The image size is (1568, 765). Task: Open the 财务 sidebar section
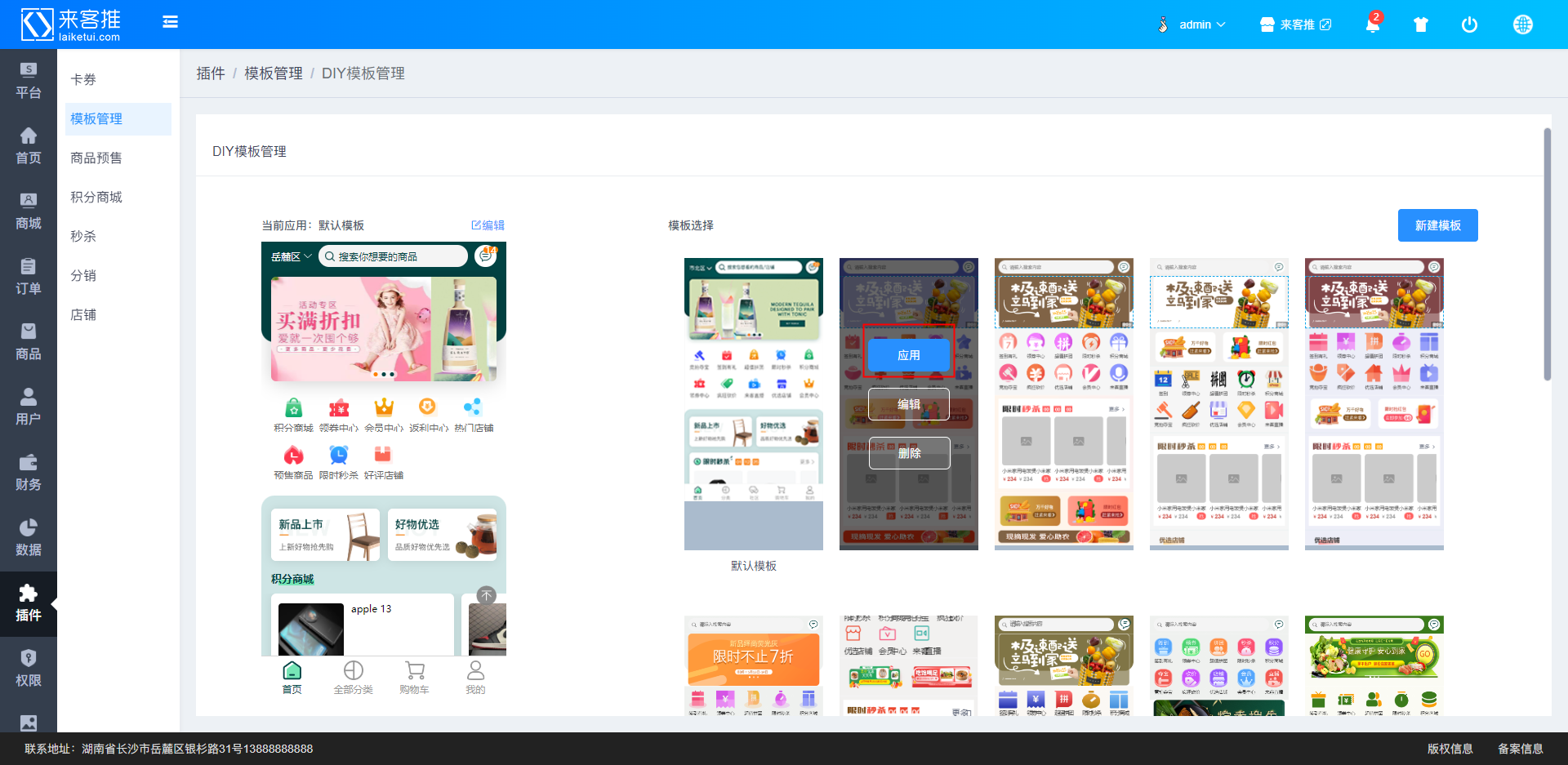click(29, 473)
